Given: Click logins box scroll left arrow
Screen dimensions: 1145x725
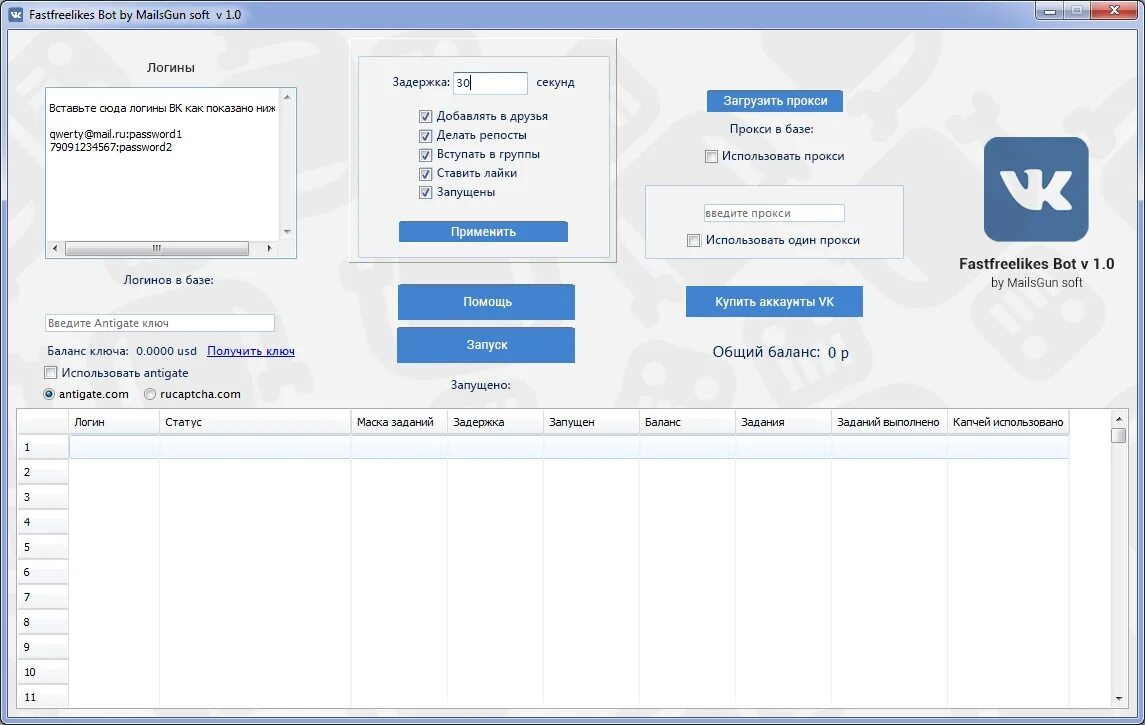Looking at the screenshot, I should pos(55,248).
